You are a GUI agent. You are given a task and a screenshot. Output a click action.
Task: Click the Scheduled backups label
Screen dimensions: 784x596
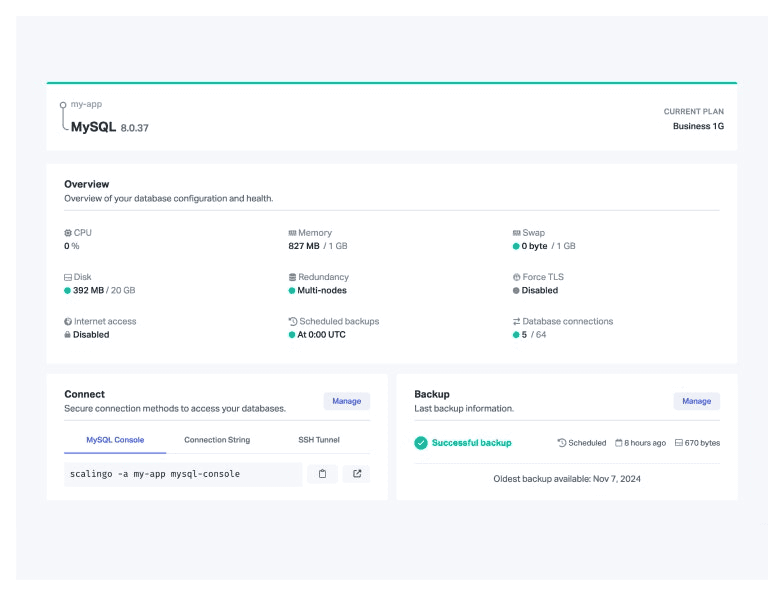point(339,322)
